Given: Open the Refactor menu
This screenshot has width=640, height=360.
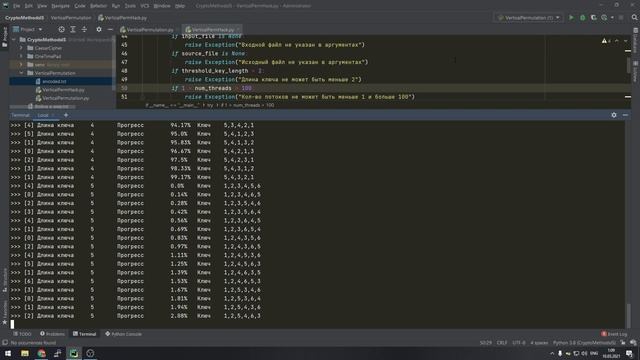Looking at the screenshot, I should [x=98, y=6].
